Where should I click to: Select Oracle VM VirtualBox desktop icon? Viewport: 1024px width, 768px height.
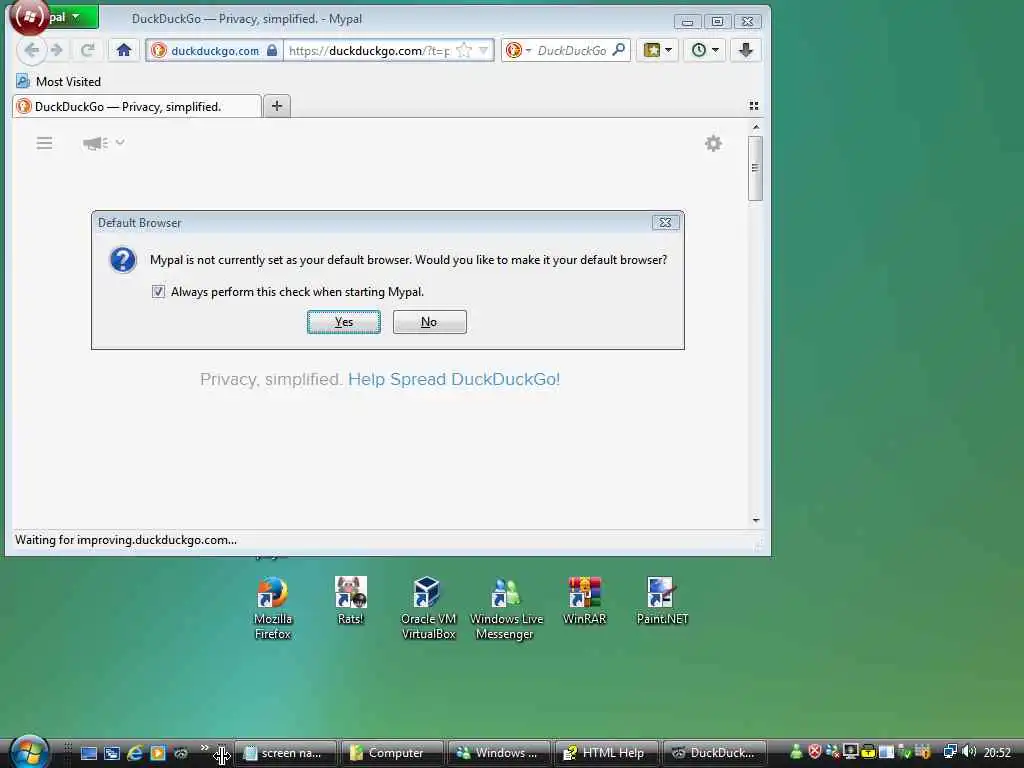[428, 609]
